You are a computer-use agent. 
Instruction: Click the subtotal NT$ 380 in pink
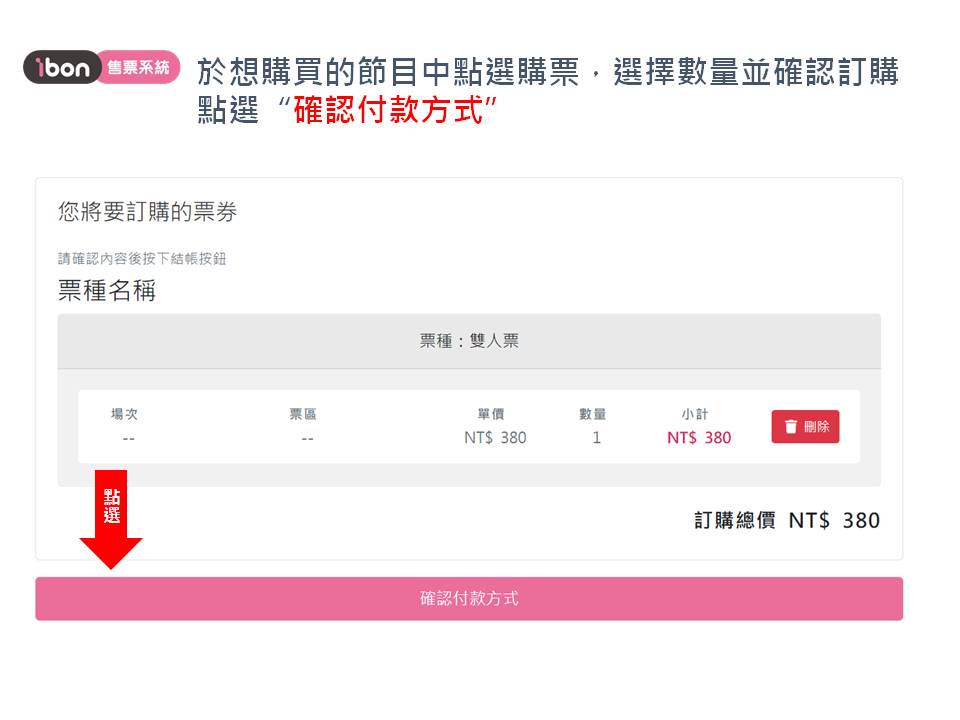coord(699,438)
